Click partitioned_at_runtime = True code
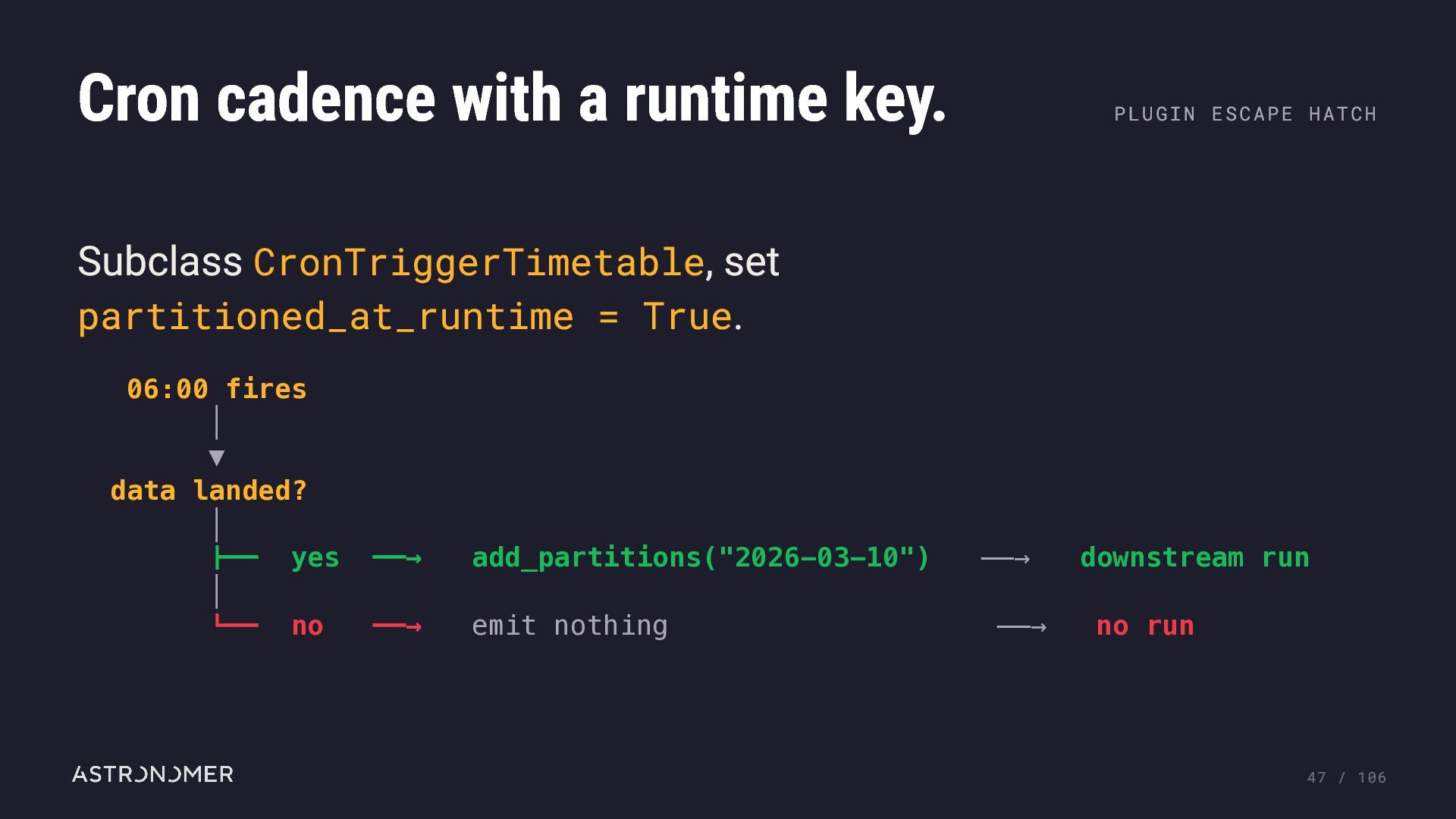The width and height of the screenshot is (1456, 819). pyautogui.click(x=406, y=316)
